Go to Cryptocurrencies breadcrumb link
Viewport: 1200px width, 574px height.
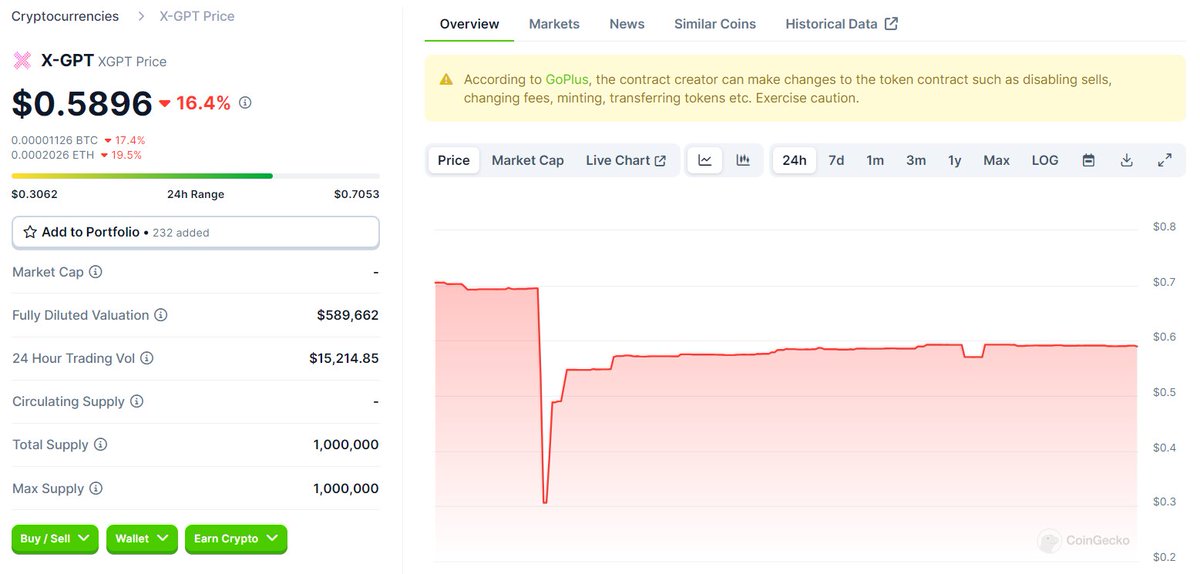[65, 16]
